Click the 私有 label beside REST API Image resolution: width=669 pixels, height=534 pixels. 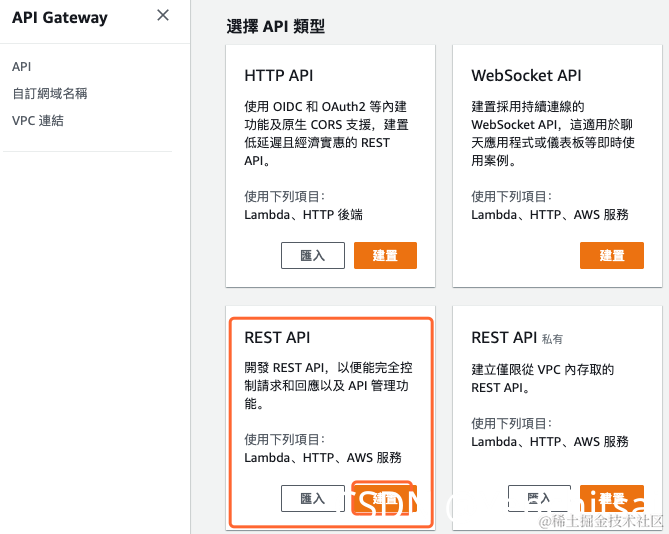[x=552, y=339]
